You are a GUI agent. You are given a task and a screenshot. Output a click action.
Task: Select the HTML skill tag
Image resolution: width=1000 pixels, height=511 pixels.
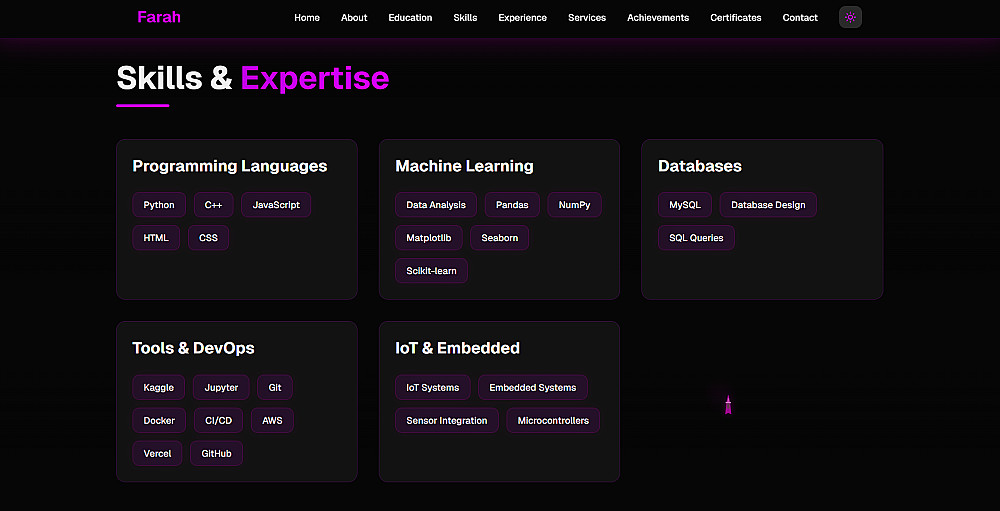click(156, 238)
